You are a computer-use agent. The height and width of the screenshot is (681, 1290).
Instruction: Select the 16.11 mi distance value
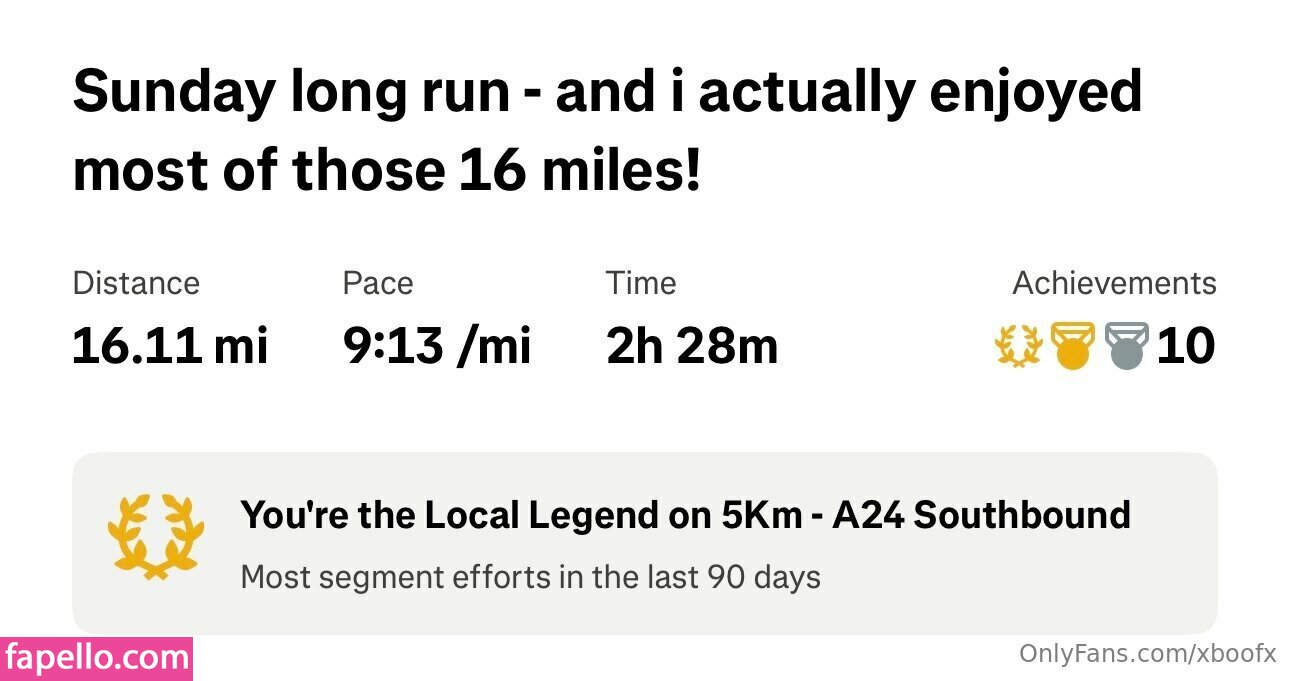tap(170, 347)
